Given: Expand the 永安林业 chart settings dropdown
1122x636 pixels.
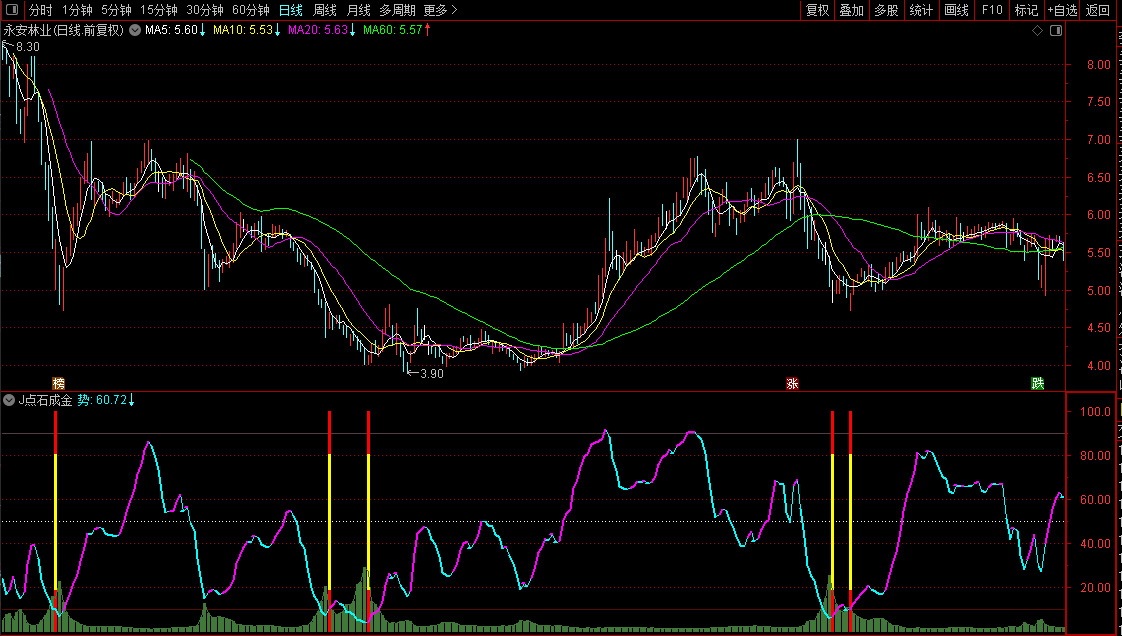Looking at the screenshot, I should [x=134, y=31].
